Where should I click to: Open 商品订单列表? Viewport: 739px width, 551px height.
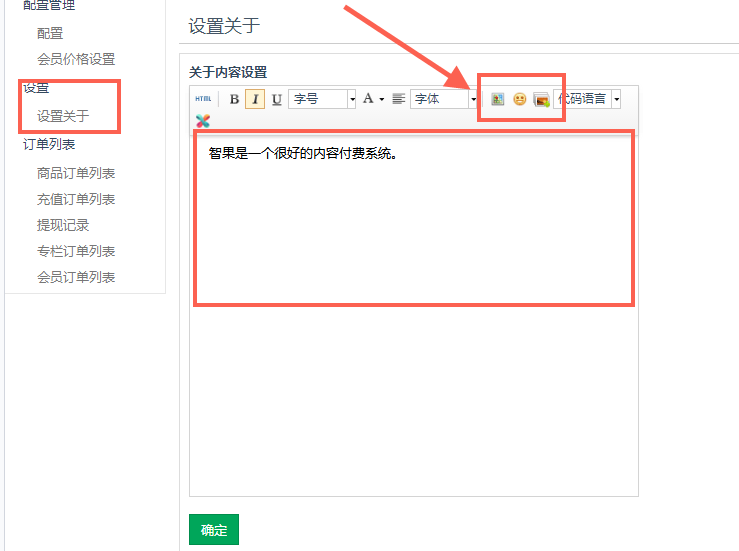76,173
